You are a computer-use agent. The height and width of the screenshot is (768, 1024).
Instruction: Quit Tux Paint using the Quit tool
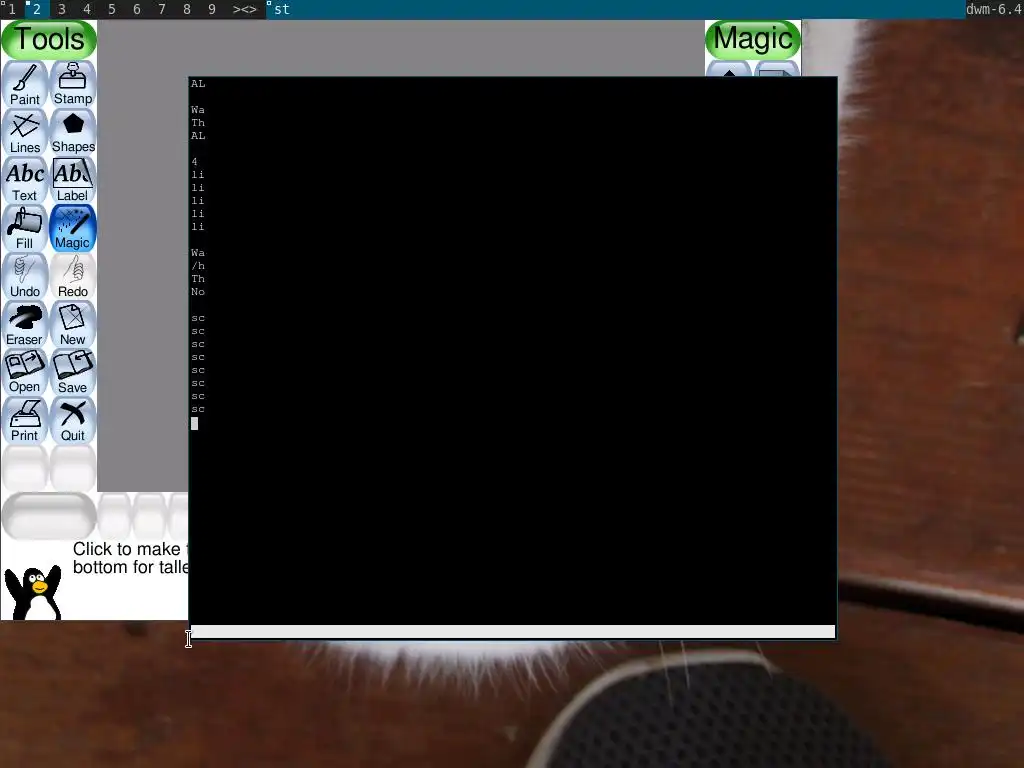pos(72,421)
